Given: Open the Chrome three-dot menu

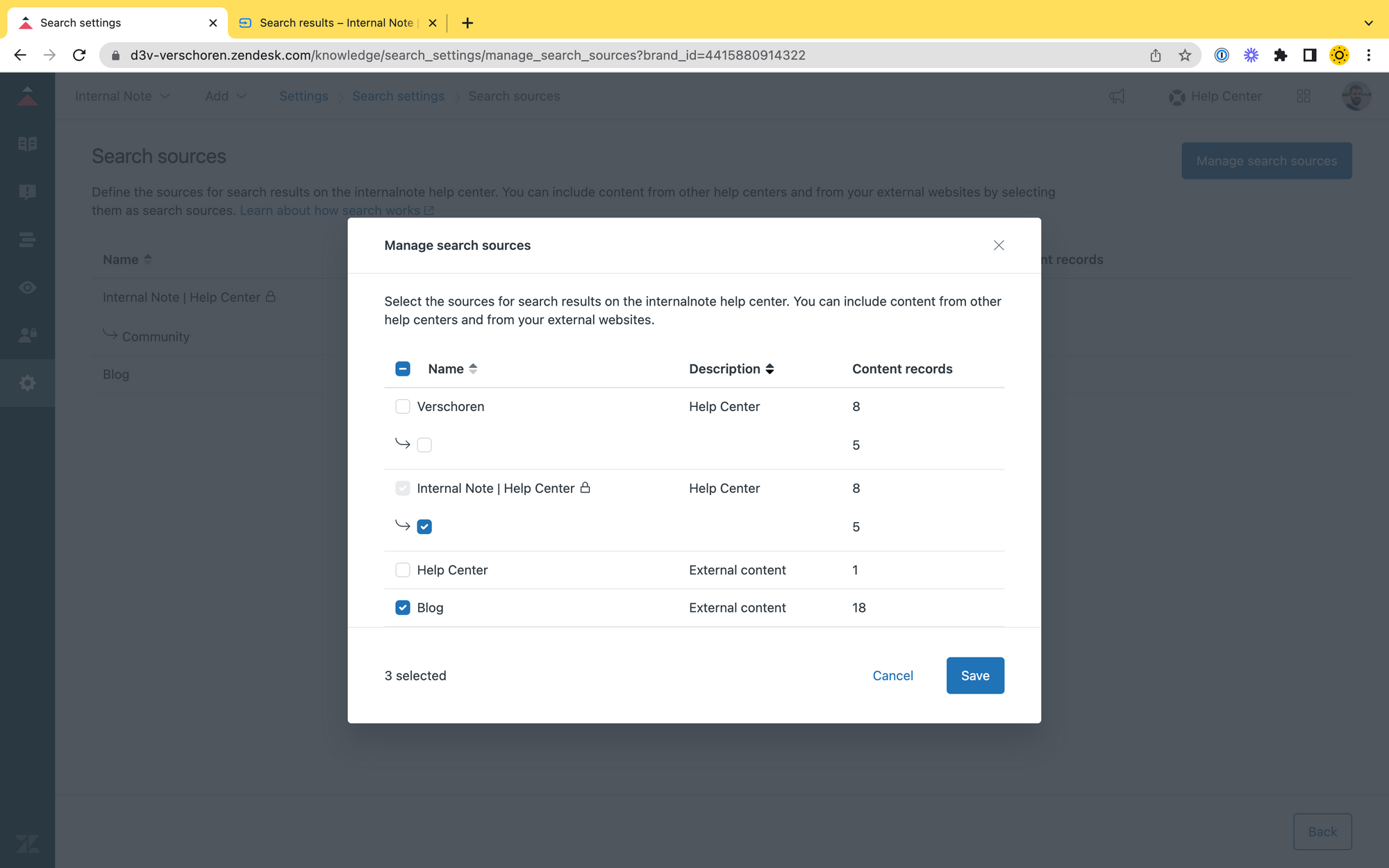Looking at the screenshot, I should tap(1368, 55).
